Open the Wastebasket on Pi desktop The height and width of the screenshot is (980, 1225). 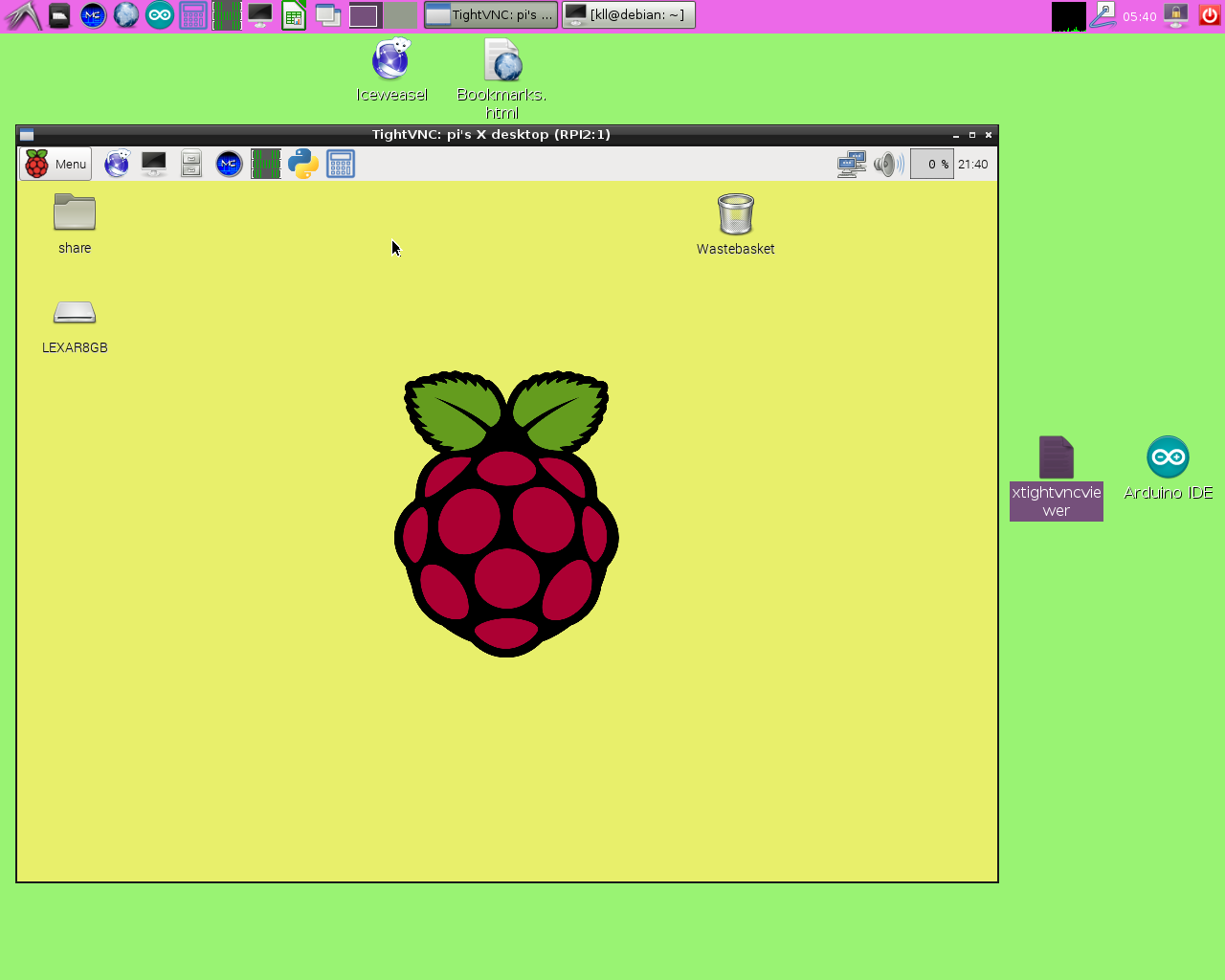point(735,215)
